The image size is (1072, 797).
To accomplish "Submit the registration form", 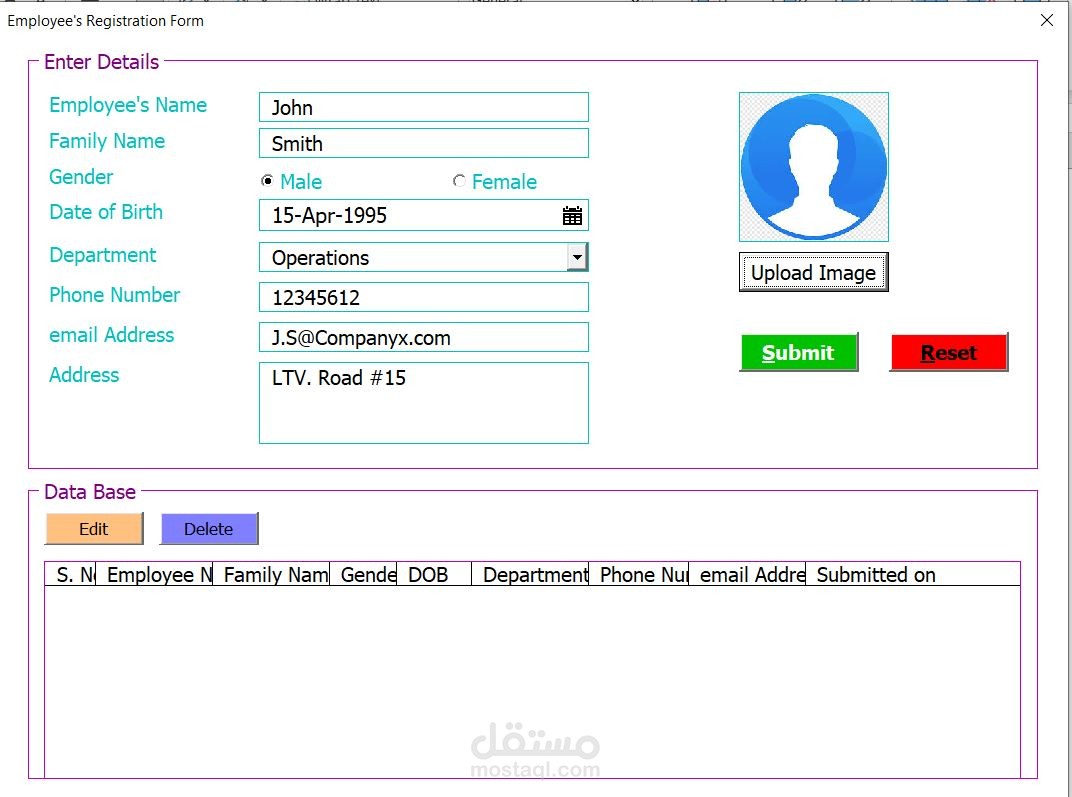I will click(799, 353).
